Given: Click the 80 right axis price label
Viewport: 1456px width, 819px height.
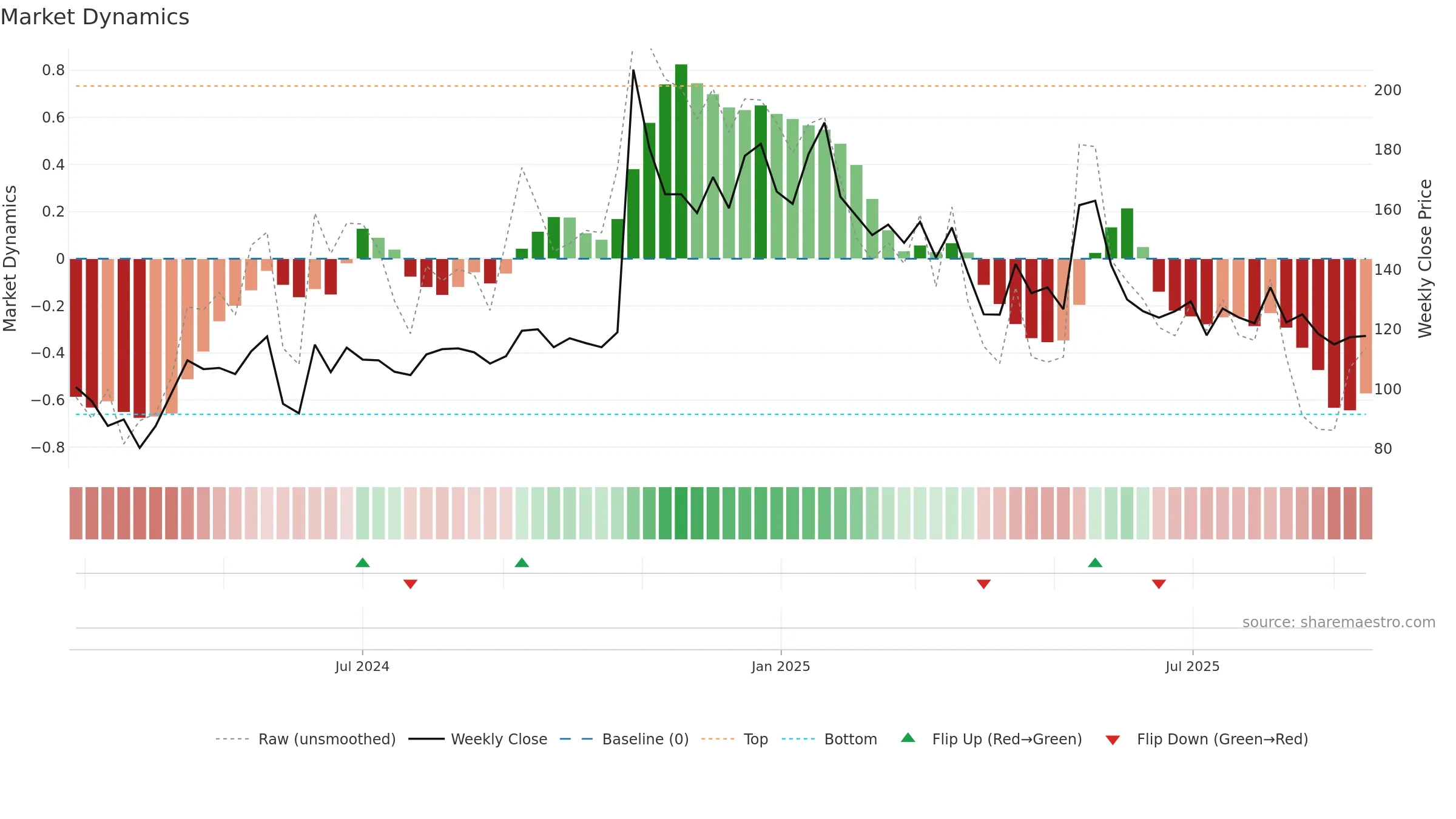Looking at the screenshot, I should tap(1383, 449).
